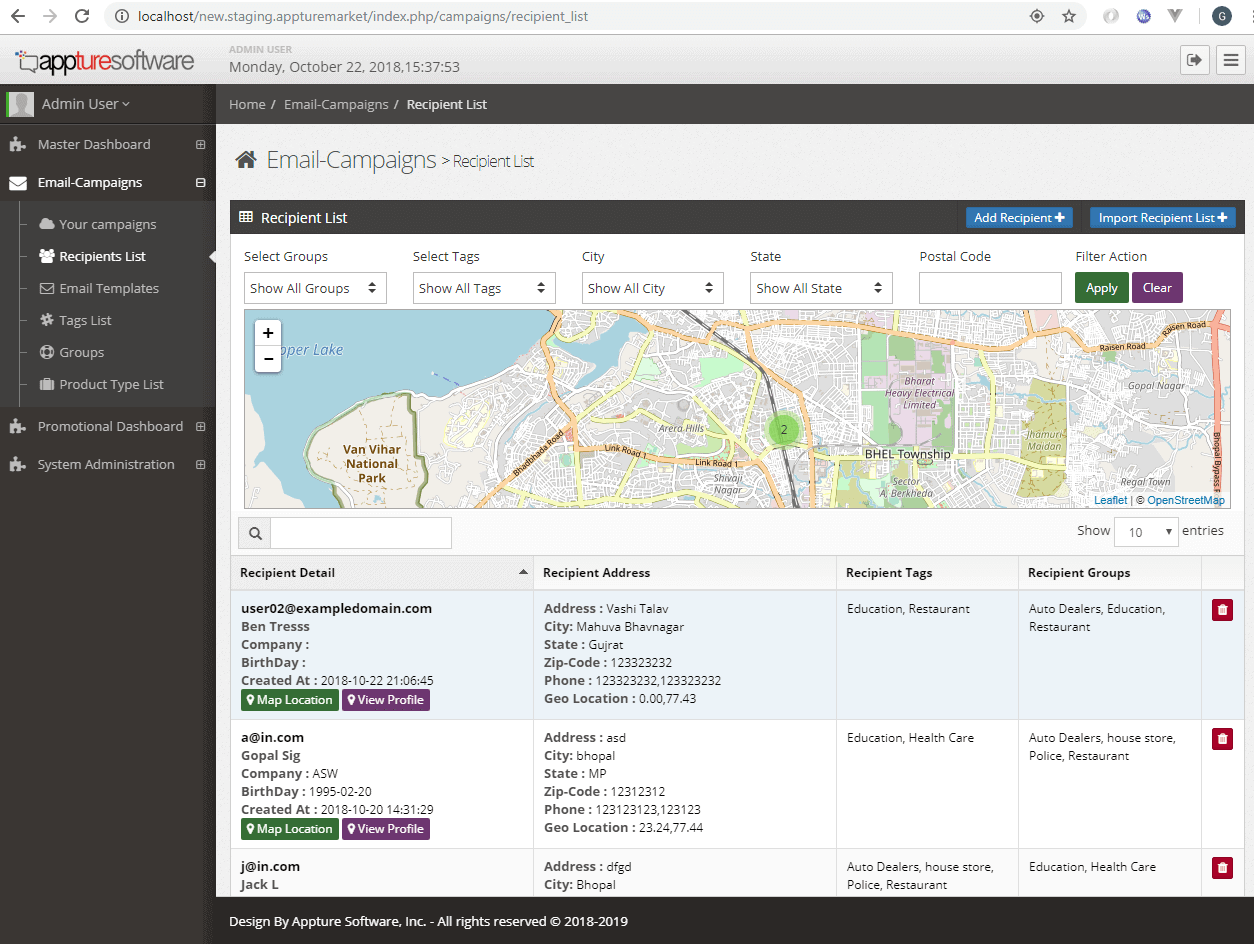View Profile of Gopal Sig
This screenshot has width=1254, height=944.
(x=386, y=829)
